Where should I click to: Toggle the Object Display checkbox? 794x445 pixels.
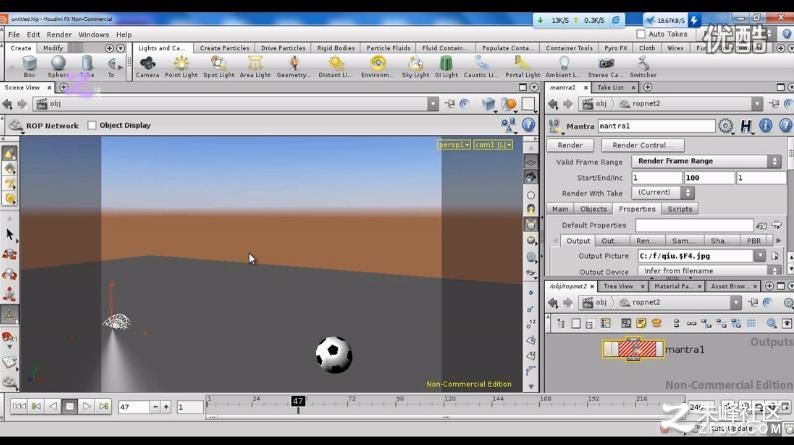92,125
